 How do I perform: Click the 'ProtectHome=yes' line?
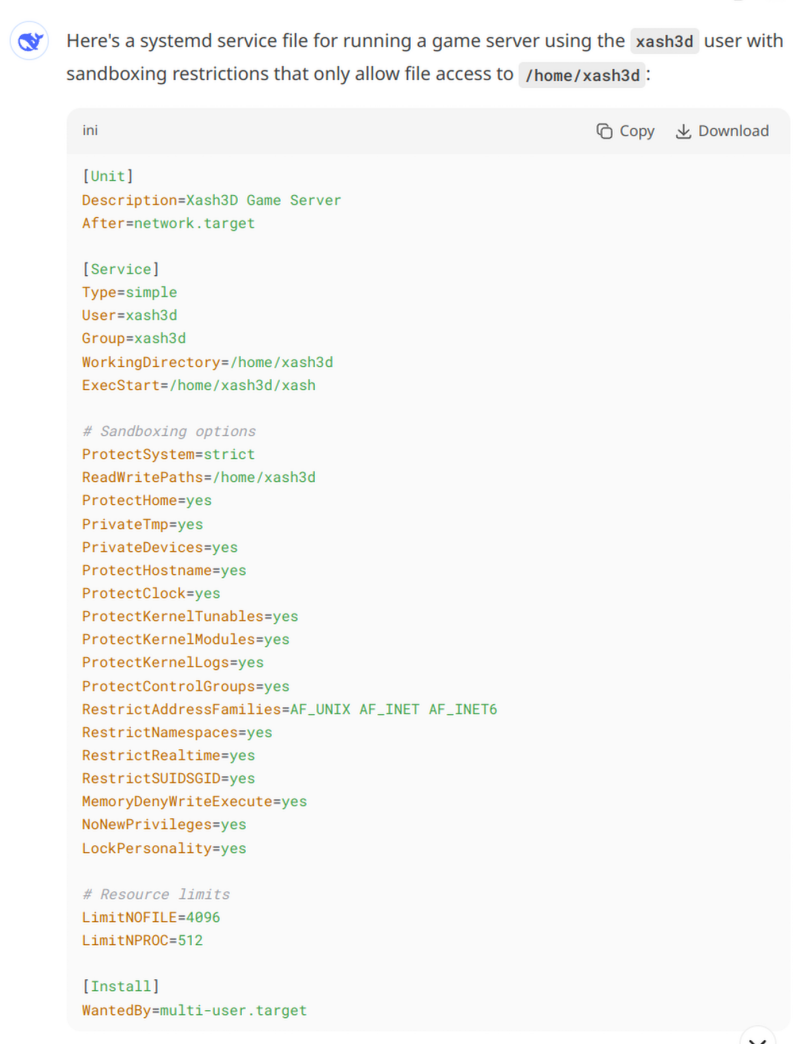(147, 501)
